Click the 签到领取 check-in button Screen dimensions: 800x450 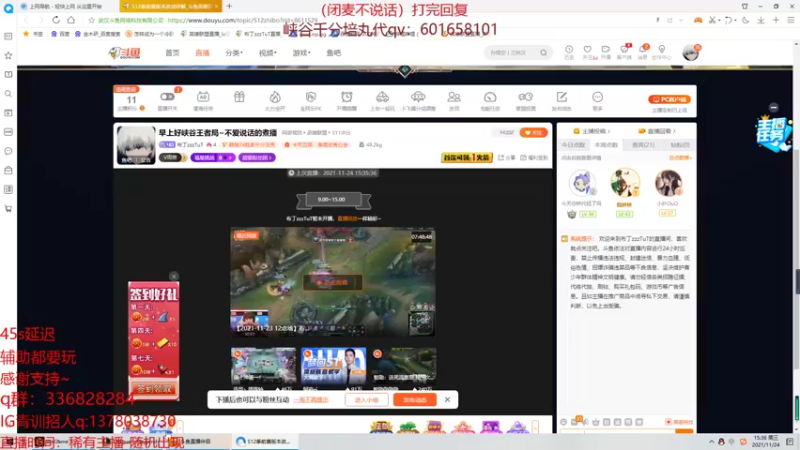(154, 389)
